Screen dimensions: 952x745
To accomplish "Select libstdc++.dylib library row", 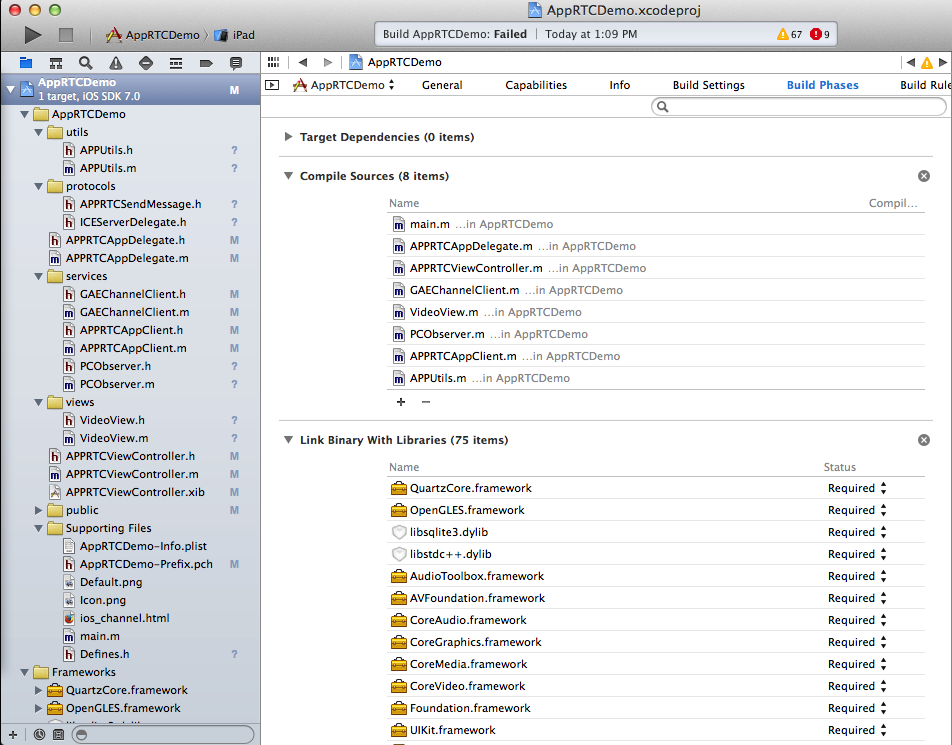I will click(x=656, y=554).
